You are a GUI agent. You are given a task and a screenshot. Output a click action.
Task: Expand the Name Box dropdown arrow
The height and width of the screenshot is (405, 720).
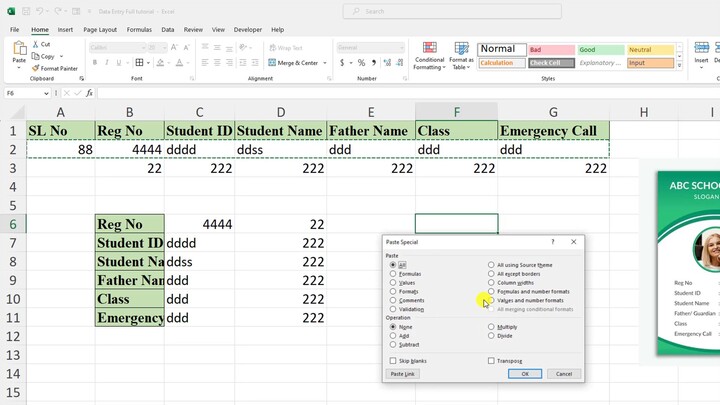(46, 93)
